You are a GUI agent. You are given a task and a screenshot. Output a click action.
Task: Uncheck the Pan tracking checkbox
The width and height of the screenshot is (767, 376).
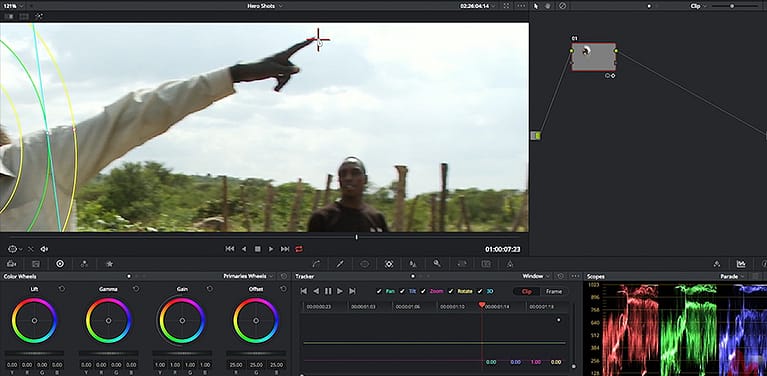pos(379,291)
